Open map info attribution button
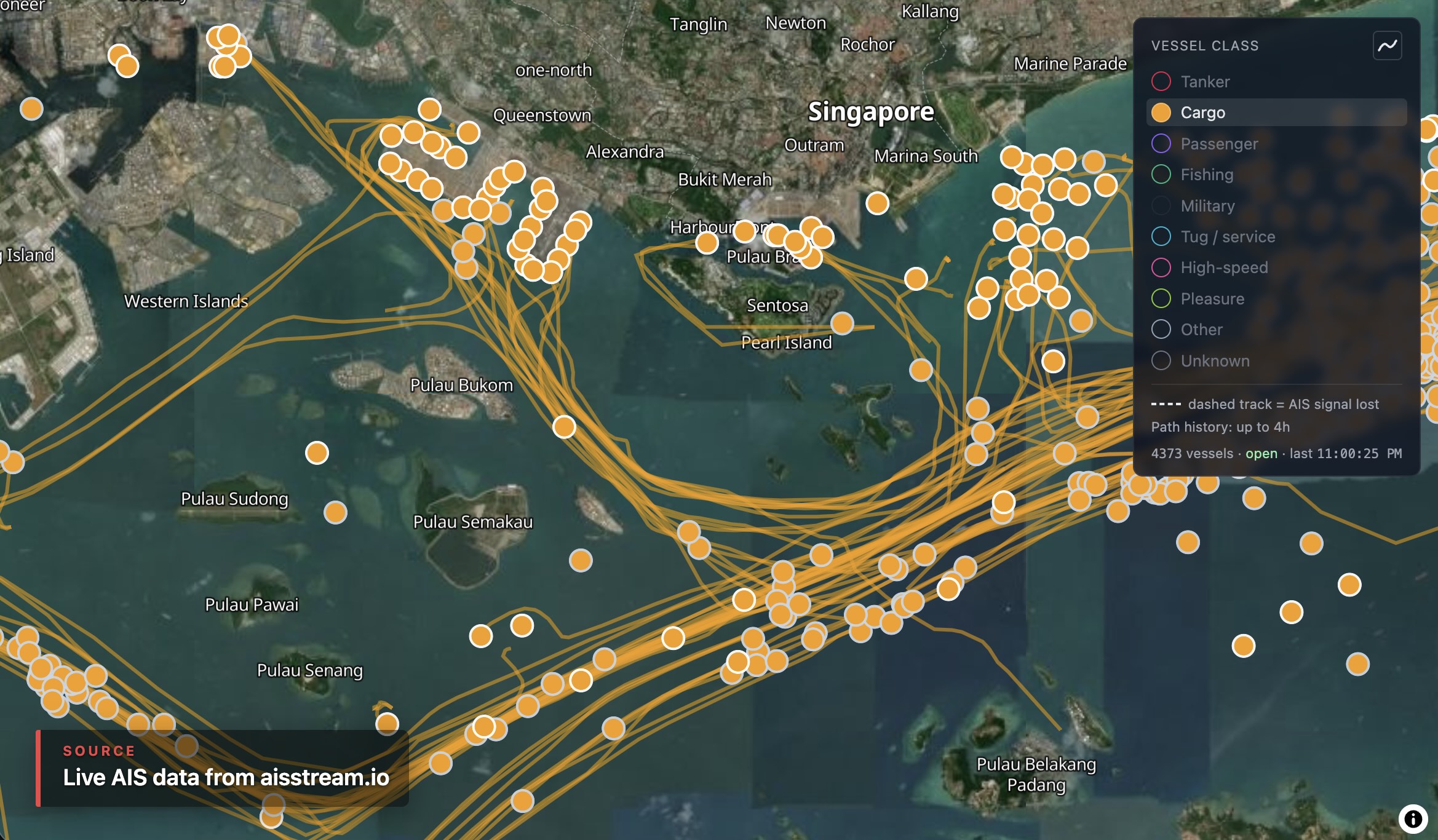This screenshot has height=840, width=1438. (x=1413, y=818)
